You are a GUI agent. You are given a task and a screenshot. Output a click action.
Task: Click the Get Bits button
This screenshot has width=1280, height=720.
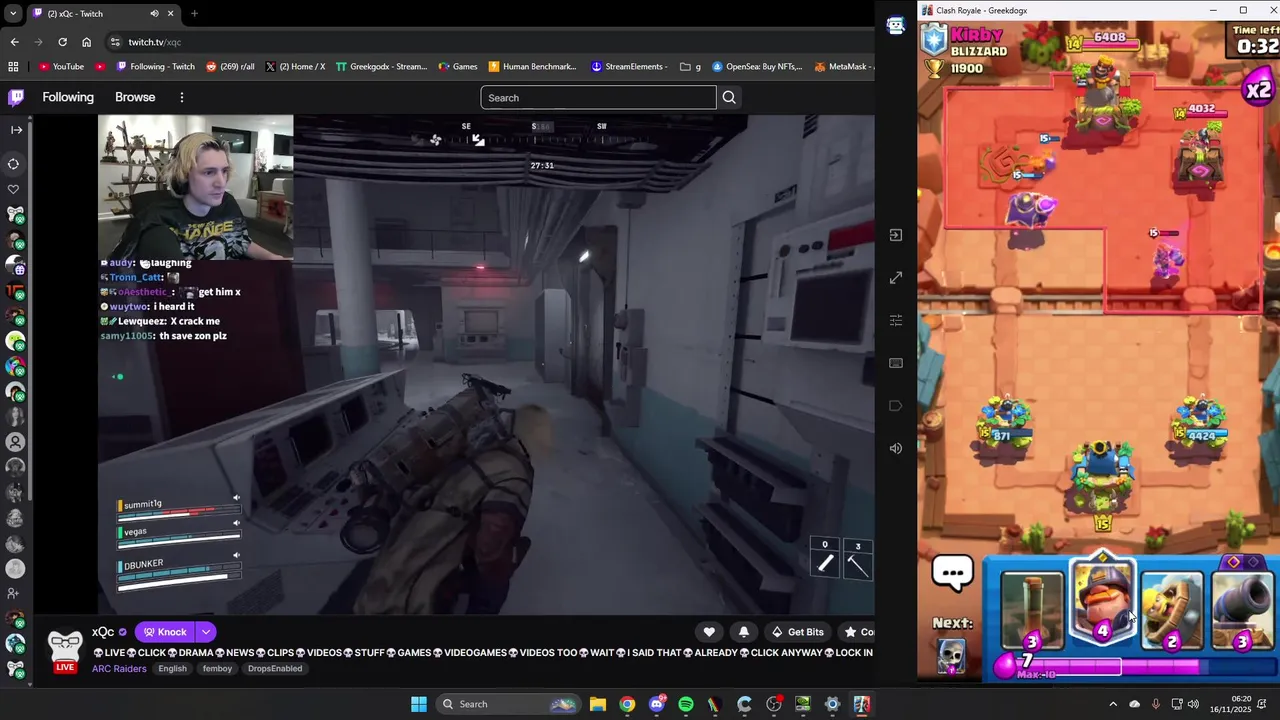click(797, 632)
